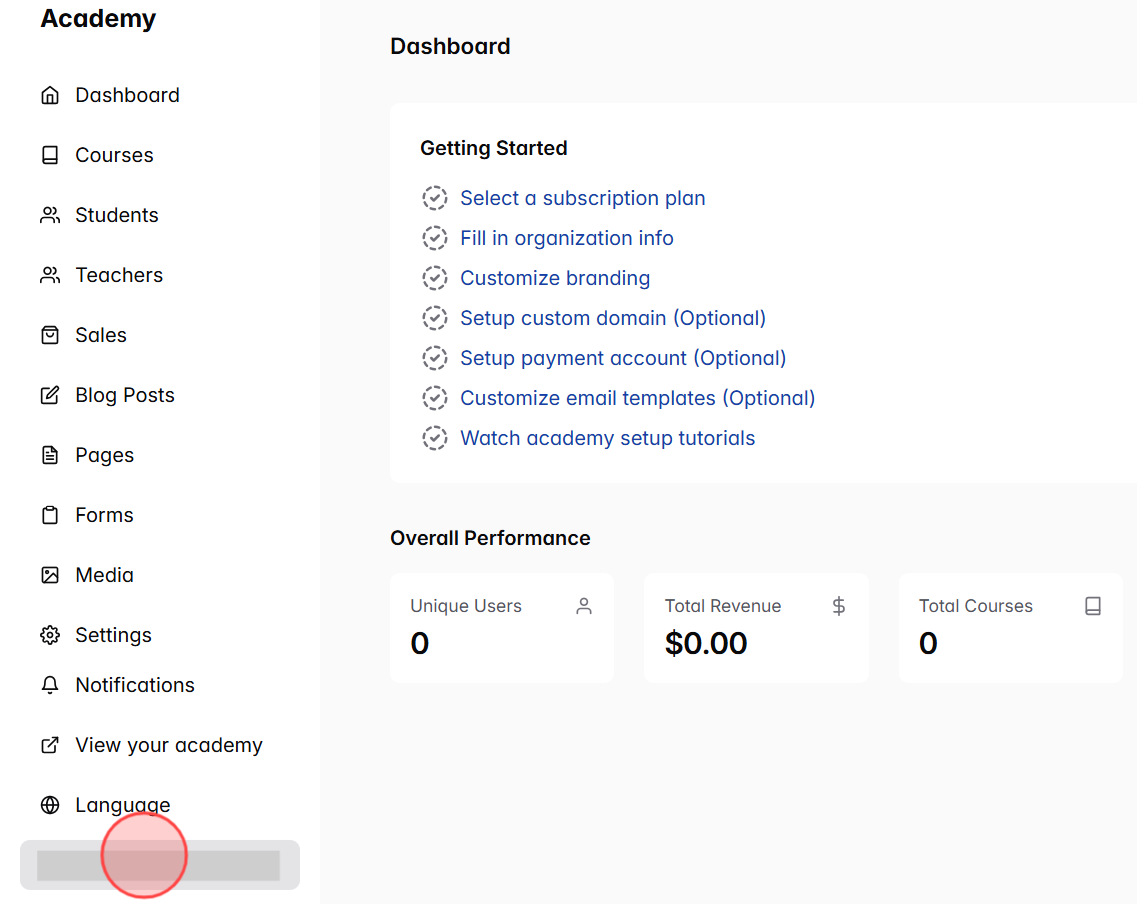Switch to the Dashboard menu item
The width and height of the screenshot is (1137, 904).
[127, 94]
